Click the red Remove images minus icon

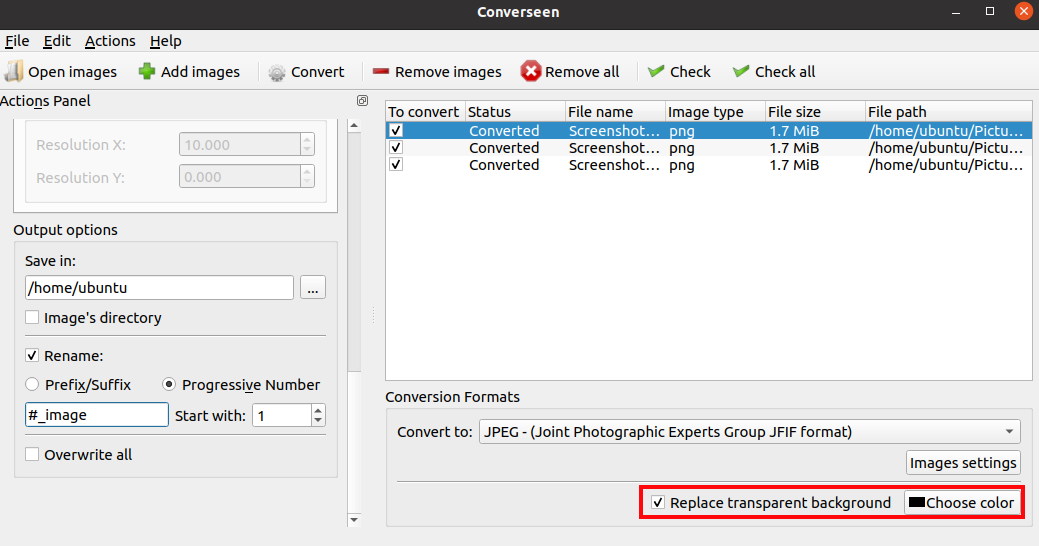[380, 72]
